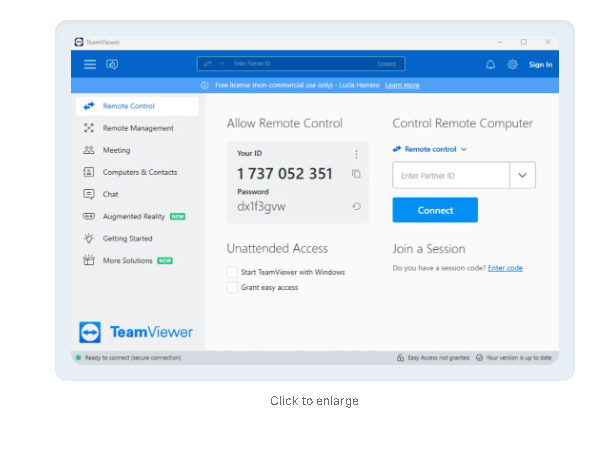The width and height of the screenshot is (601, 454).
Task: Click the top bar Enter Partner ID field
Action: 299,64
